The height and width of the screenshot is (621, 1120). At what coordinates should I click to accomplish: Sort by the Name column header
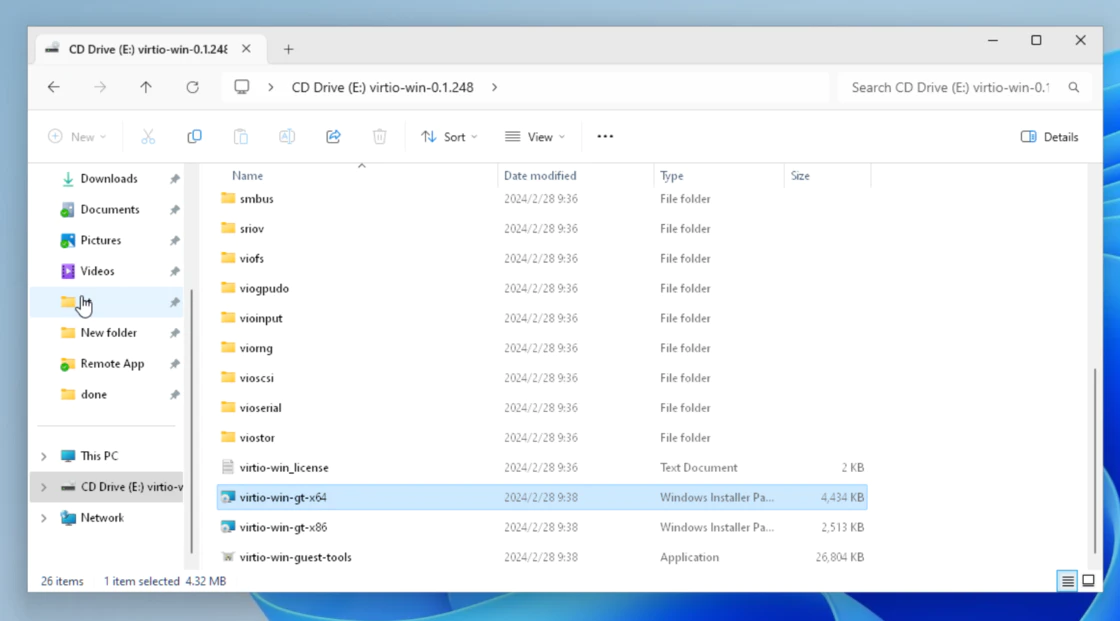247,176
